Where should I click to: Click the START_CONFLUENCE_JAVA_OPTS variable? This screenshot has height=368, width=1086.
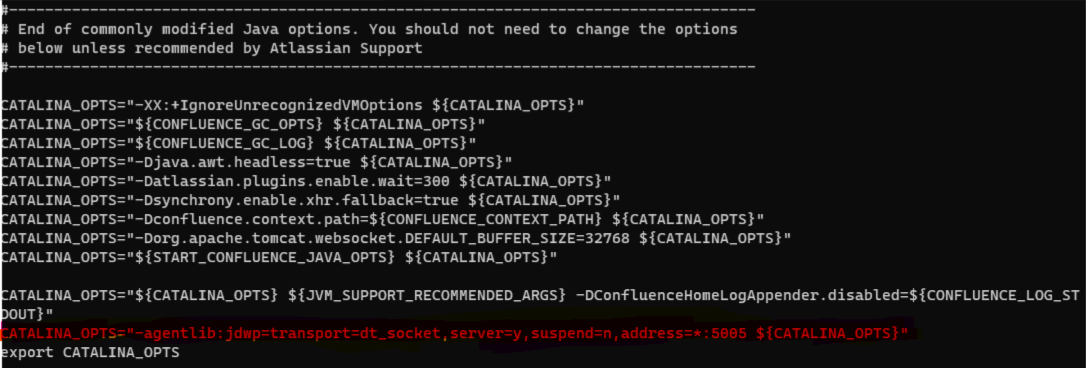point(268,257)
